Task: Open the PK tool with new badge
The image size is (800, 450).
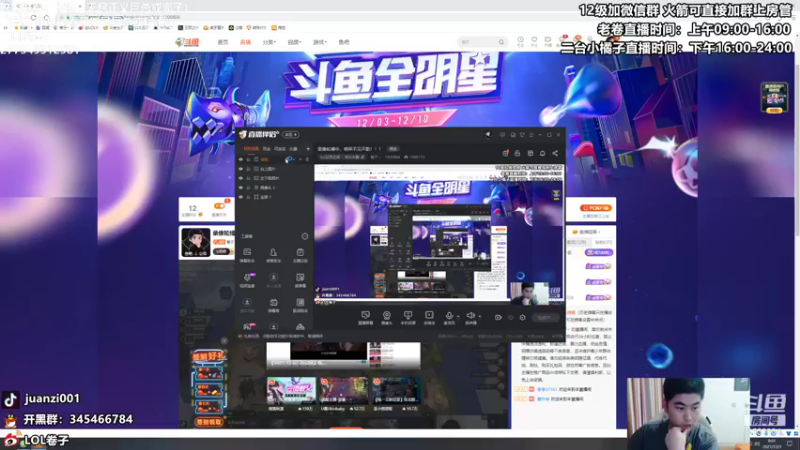Action: 248,326
